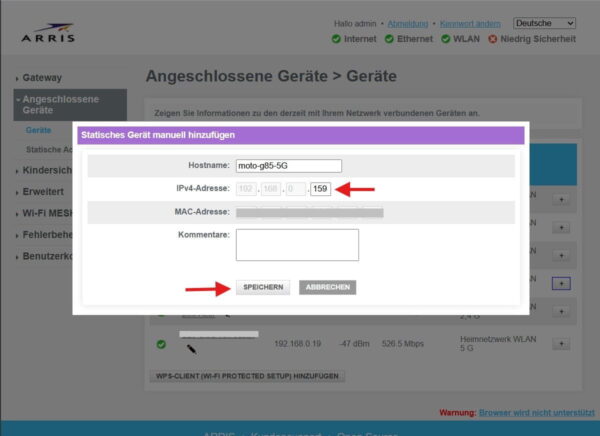Viewport: 600px width, 436px height.
Task: Click the Speichern button
Action: [263, 287]
